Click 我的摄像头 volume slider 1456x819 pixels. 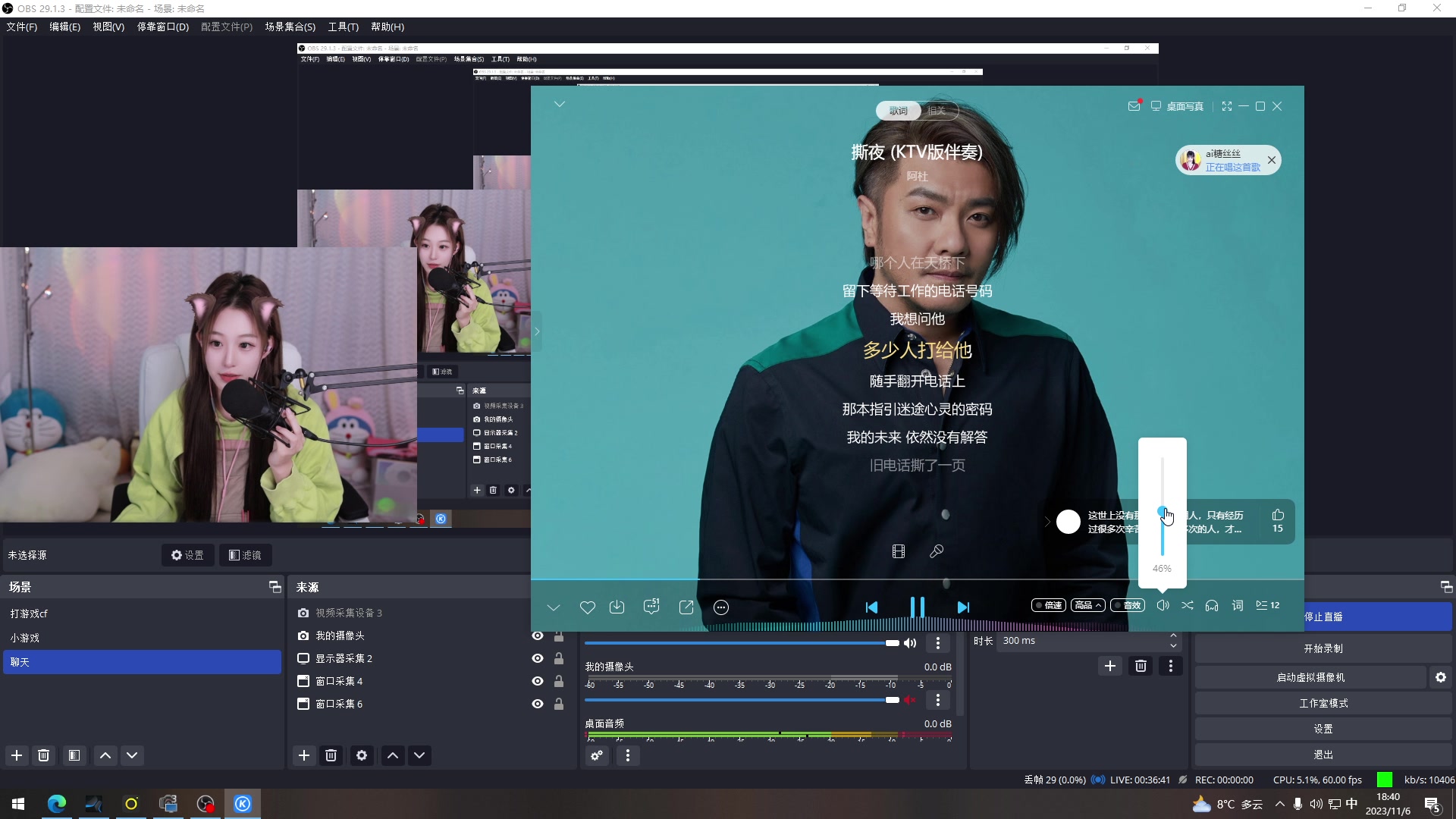pyautogui.click(x=742, y=700)
